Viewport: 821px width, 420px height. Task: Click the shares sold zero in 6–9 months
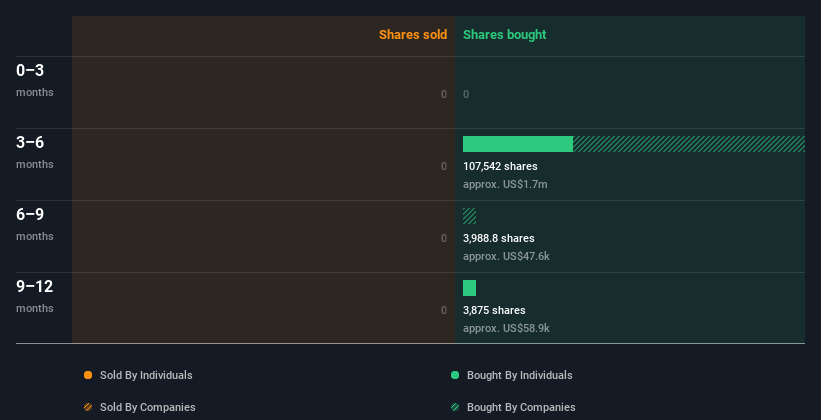coord(444,238)
